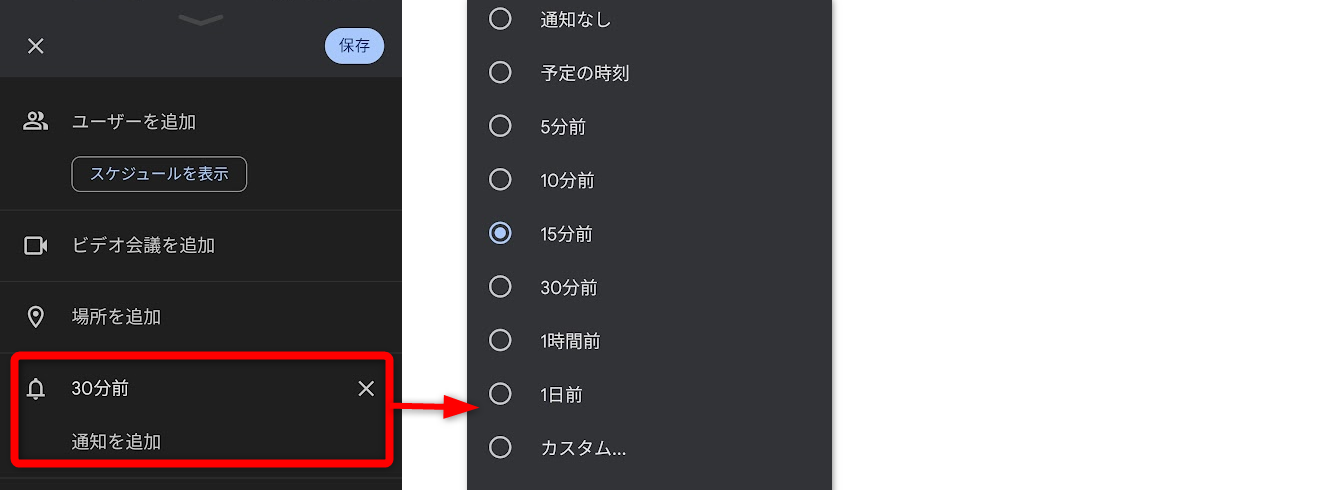Pick the 1時間前 radio option

point(500,341)
